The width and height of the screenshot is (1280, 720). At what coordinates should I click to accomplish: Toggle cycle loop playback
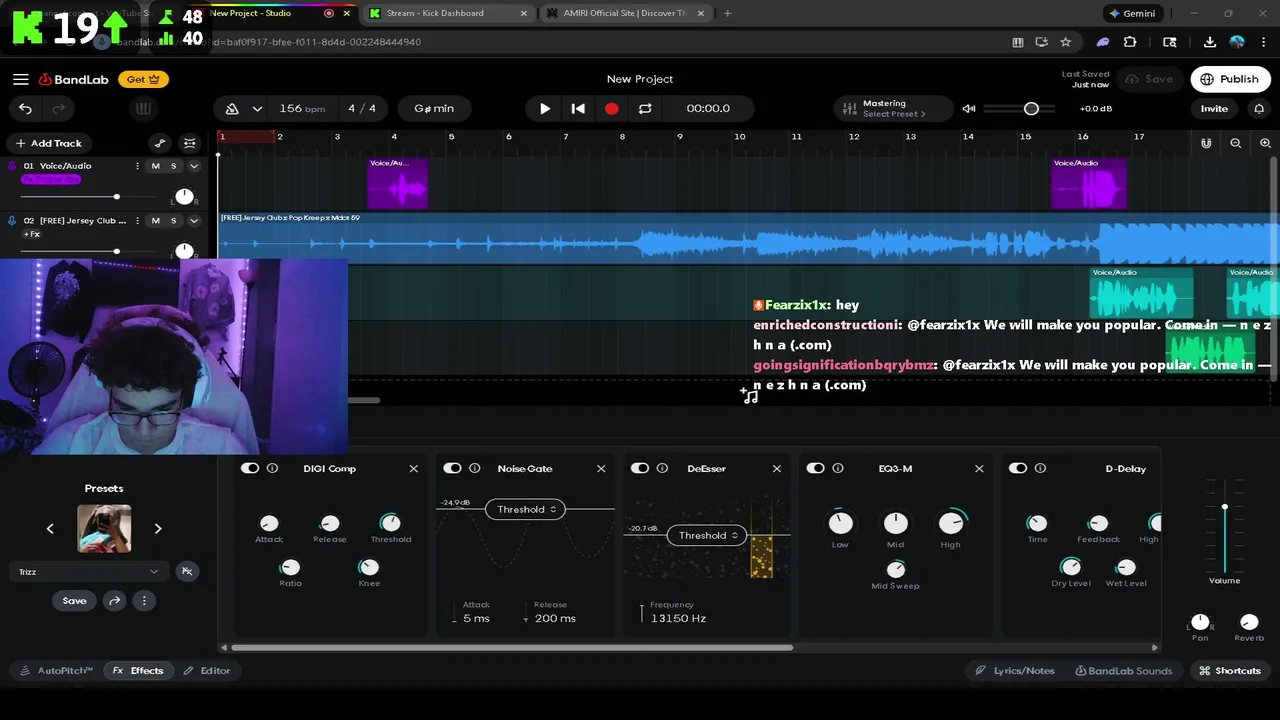(645, 108)
